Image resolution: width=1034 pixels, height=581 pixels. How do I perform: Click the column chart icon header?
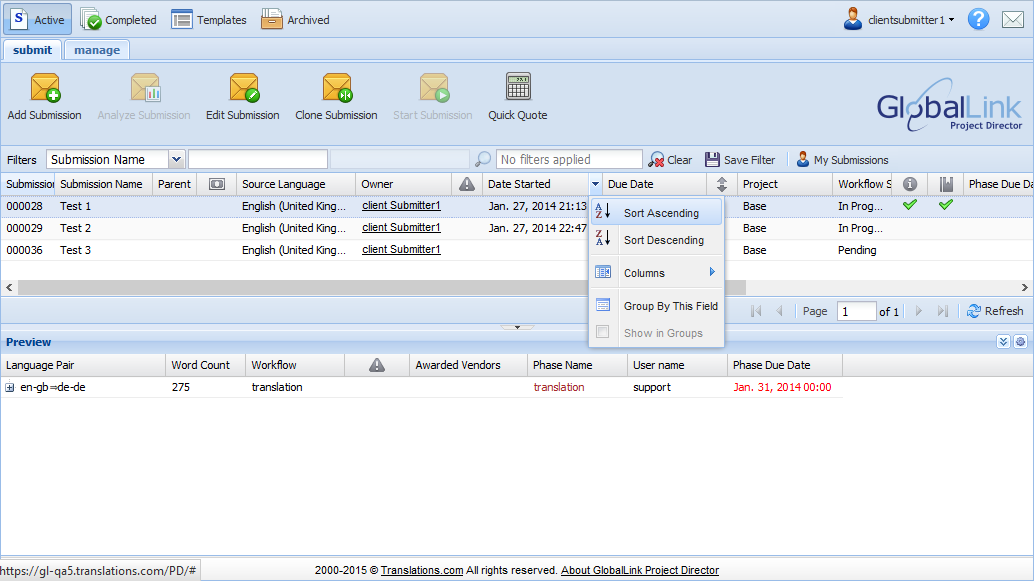pyautogui.click(x=946, y=184)
